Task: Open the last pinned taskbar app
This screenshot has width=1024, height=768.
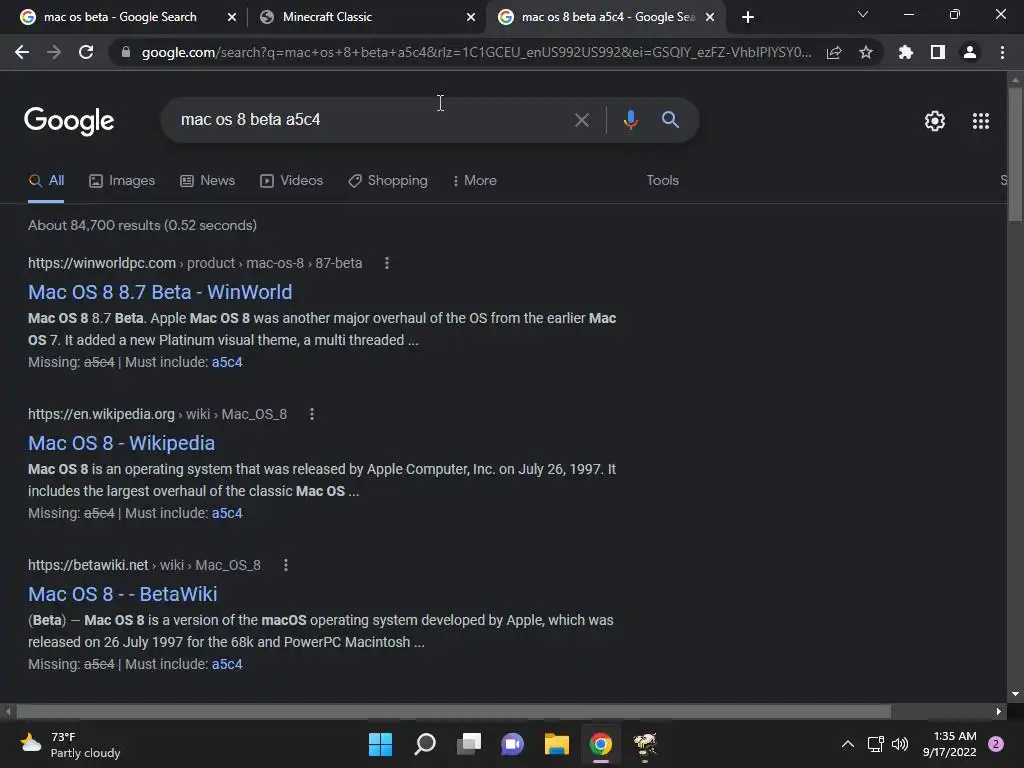Action: 645,744
